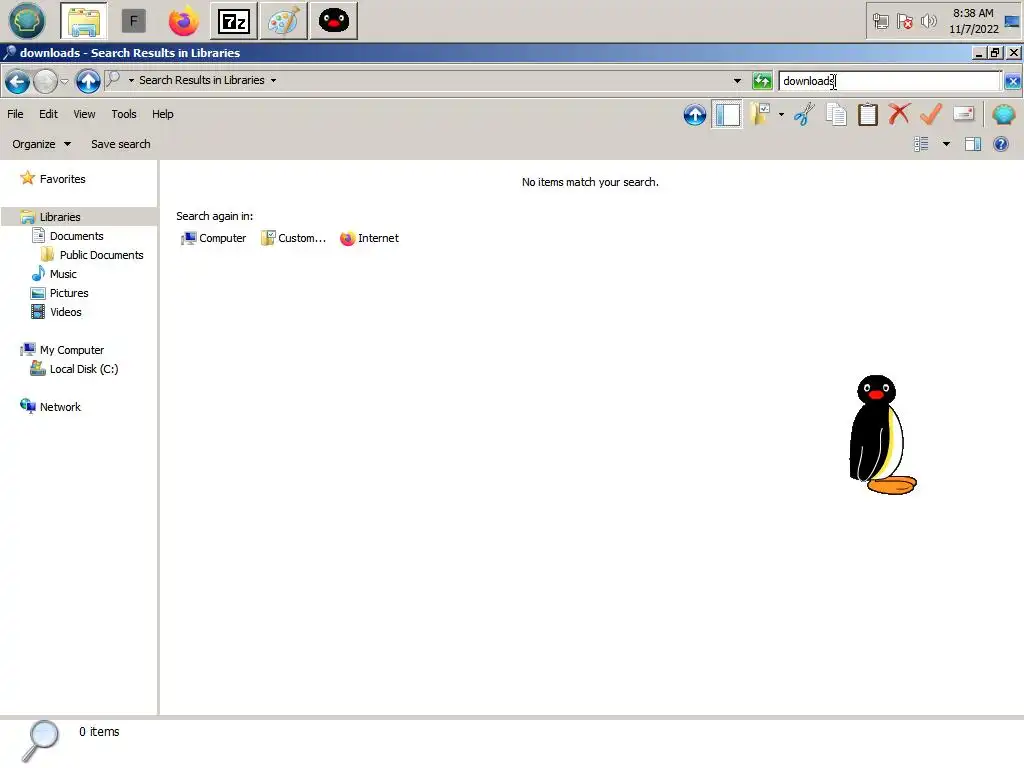Screen dimensions: 1024x768
Task: Open the Paint palette taskbar icon
Action: [x=283, y=22]
